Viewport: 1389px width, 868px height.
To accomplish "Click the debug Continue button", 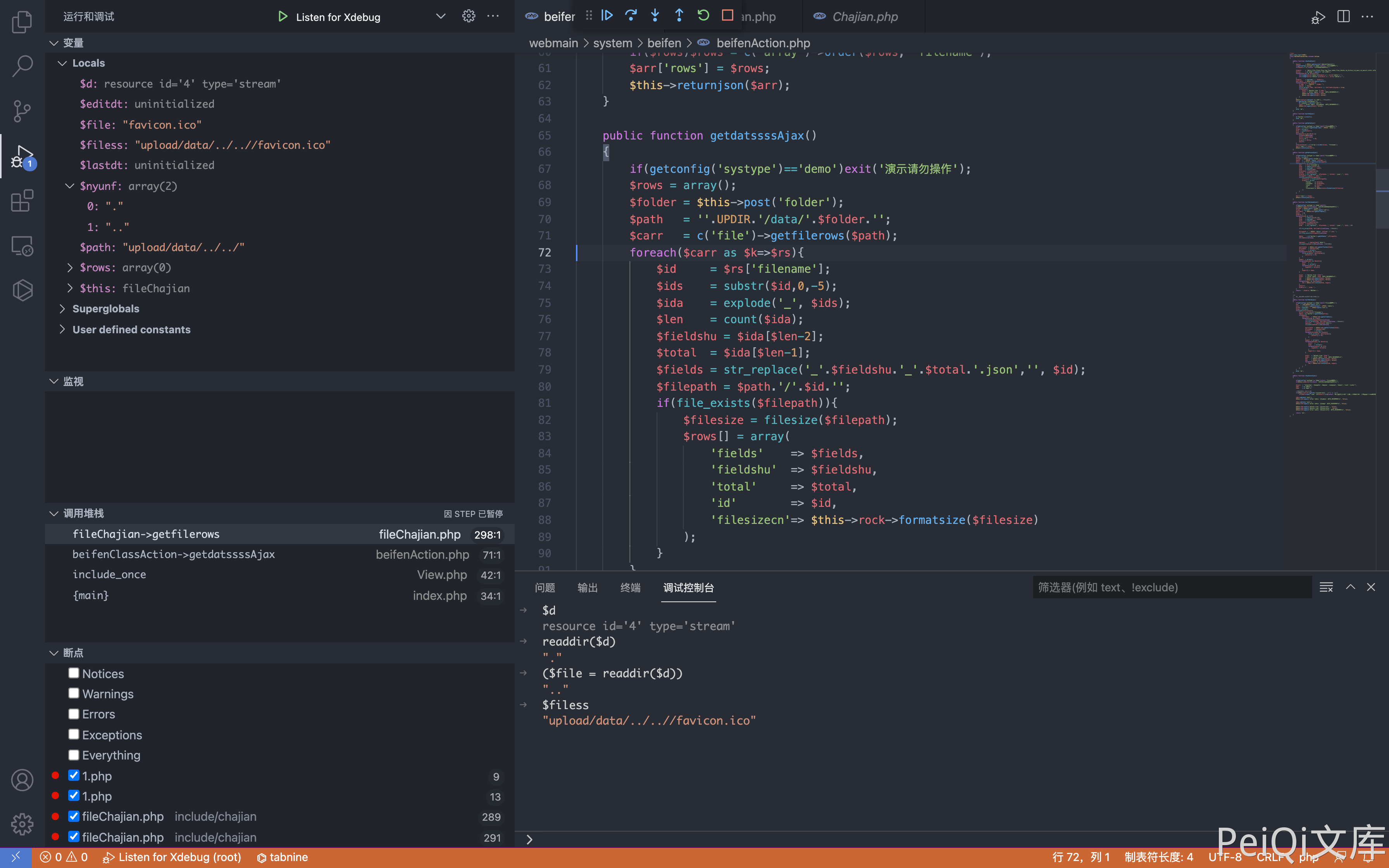I will pyautogui.click(x=607, y=15).
